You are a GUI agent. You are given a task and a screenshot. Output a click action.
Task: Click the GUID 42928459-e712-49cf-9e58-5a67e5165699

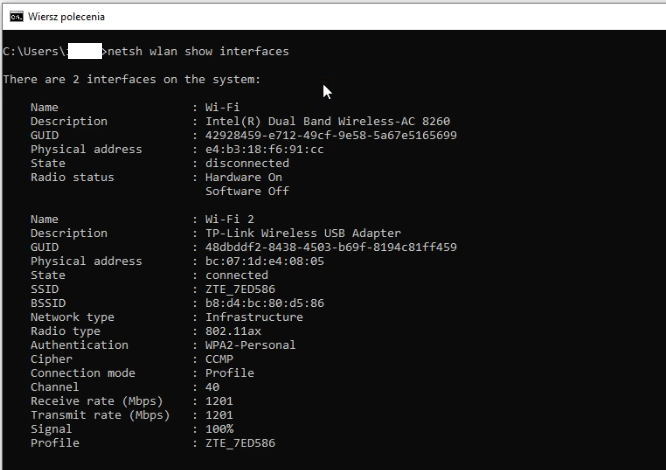331,135
